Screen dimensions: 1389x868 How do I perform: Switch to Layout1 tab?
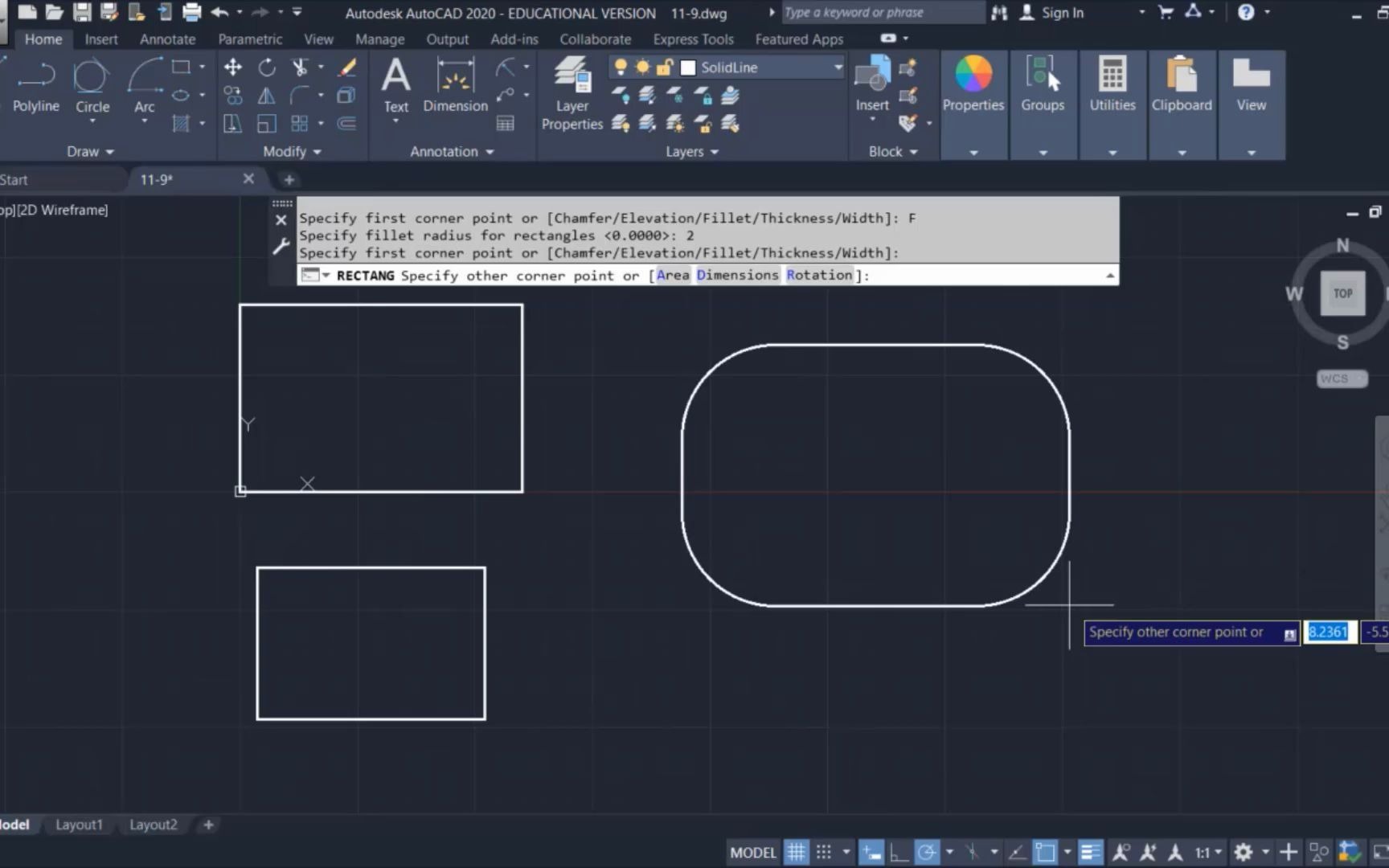(79, 825)
